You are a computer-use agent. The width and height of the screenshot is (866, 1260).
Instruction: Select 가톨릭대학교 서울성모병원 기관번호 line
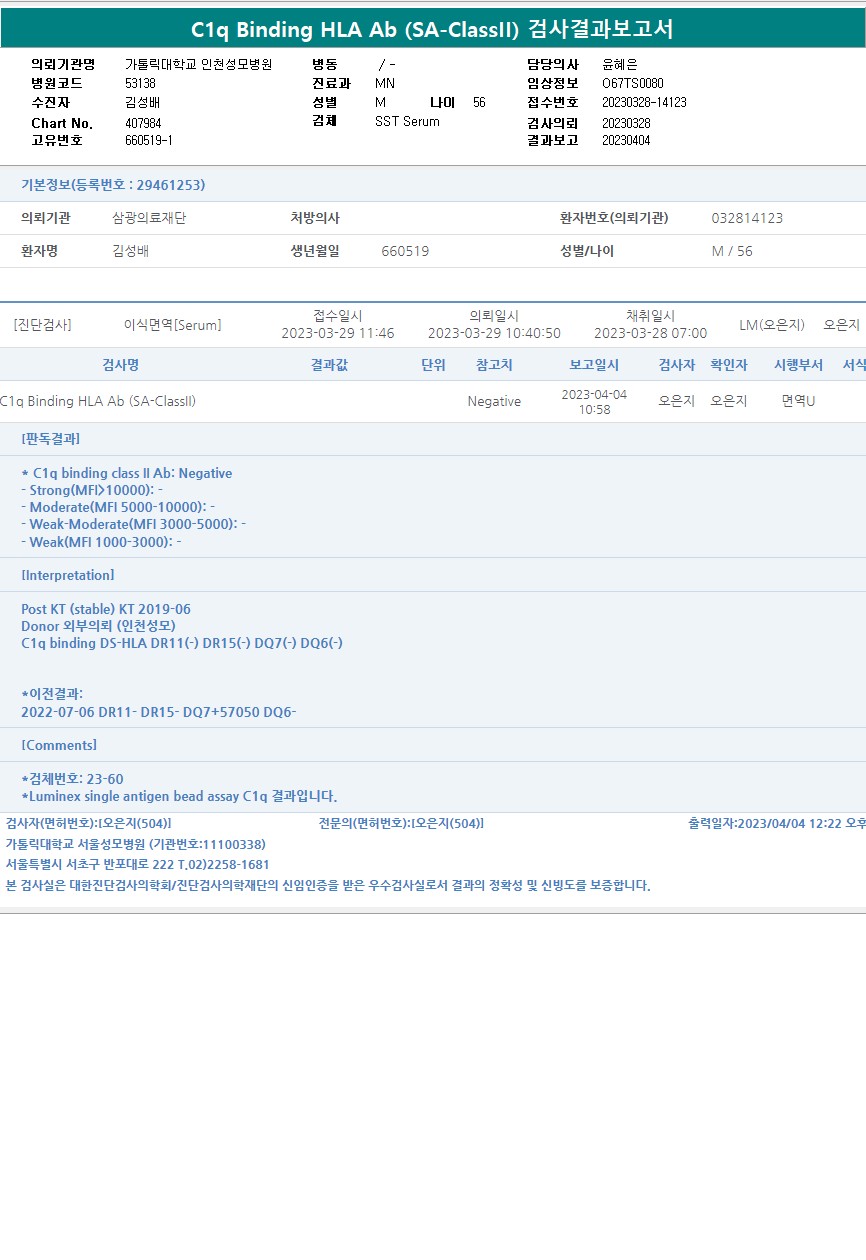136,844
